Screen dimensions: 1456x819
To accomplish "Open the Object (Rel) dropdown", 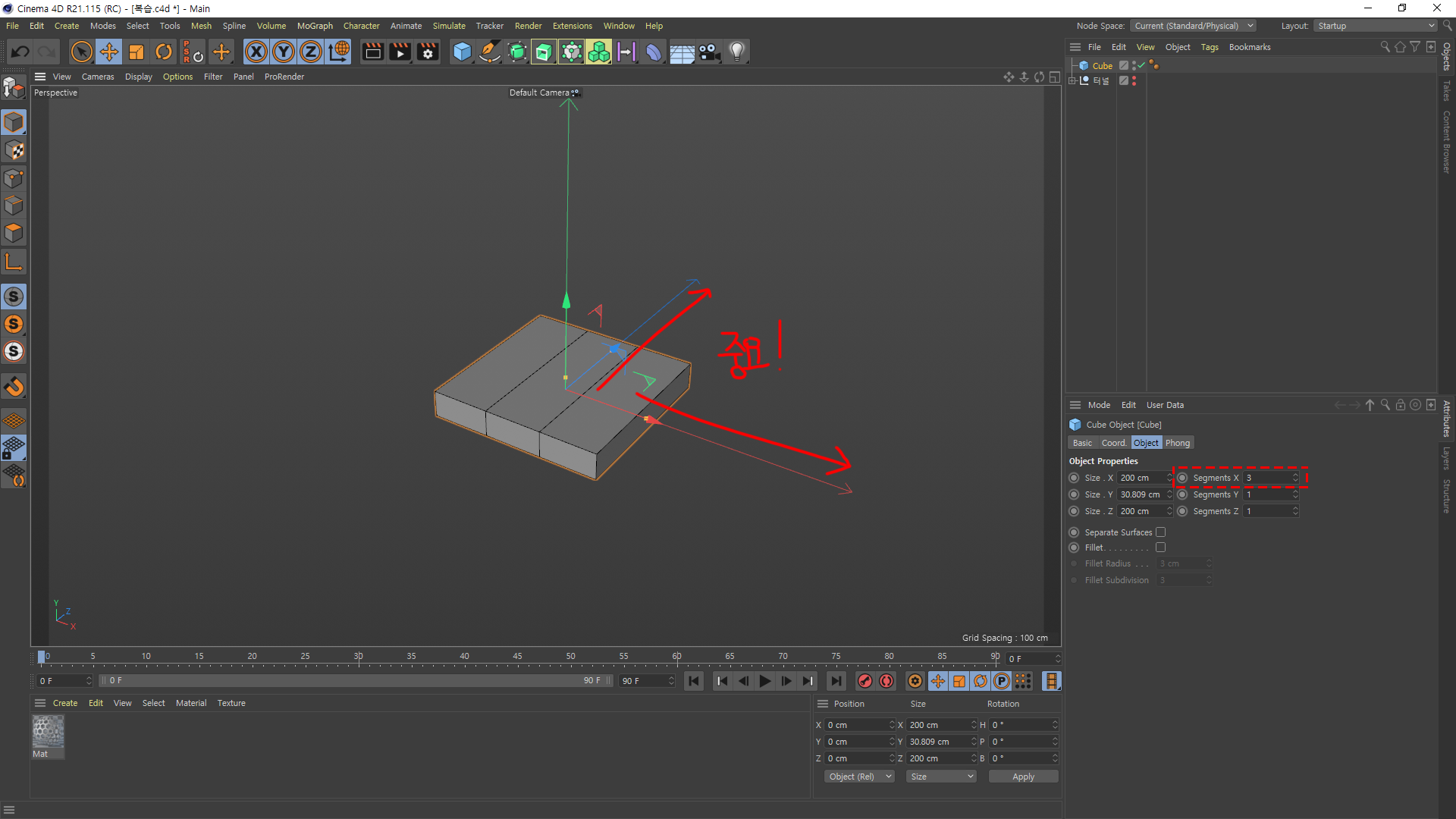I will click(859, 777).
